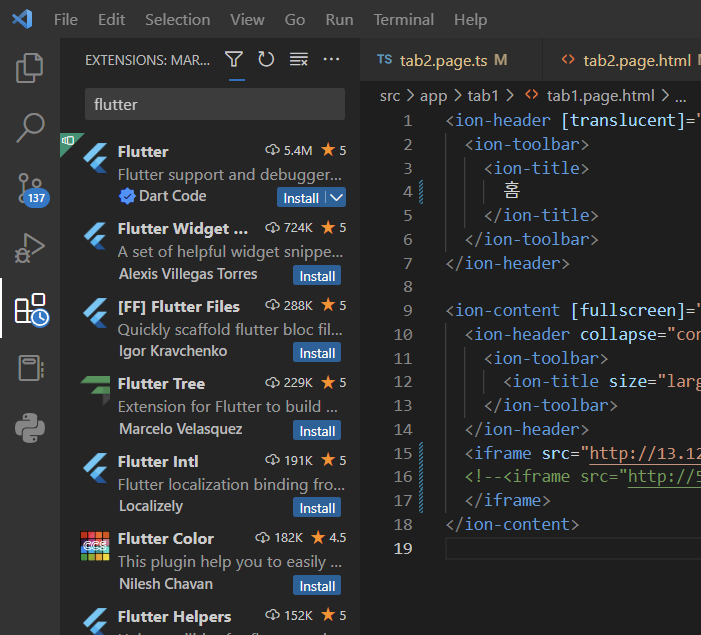
Task: Install [FF] Flutter Files by Igor Kravchenko
Action: 317,353
